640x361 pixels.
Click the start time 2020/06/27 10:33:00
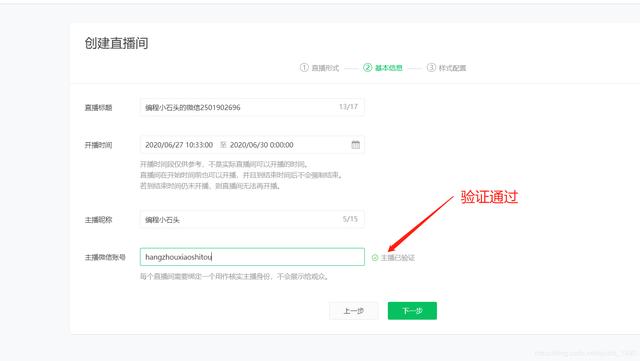[179, 145]
